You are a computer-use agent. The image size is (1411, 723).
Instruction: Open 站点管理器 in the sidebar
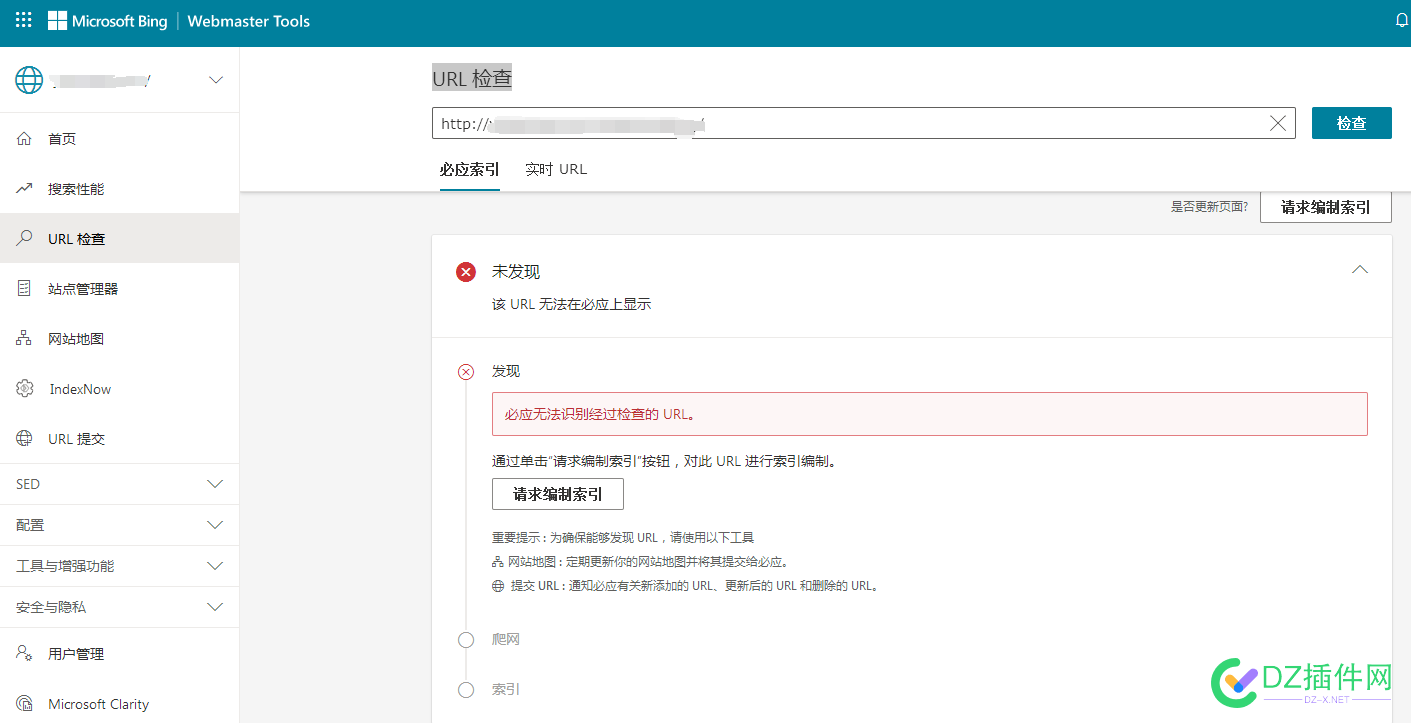point(120,288)
